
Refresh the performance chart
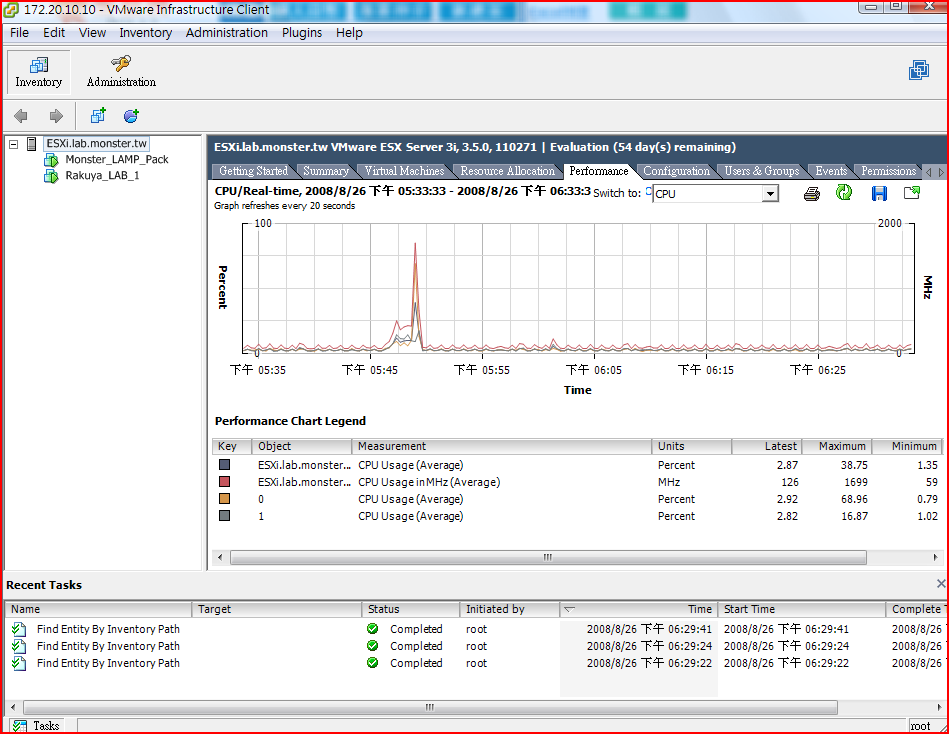844,193
